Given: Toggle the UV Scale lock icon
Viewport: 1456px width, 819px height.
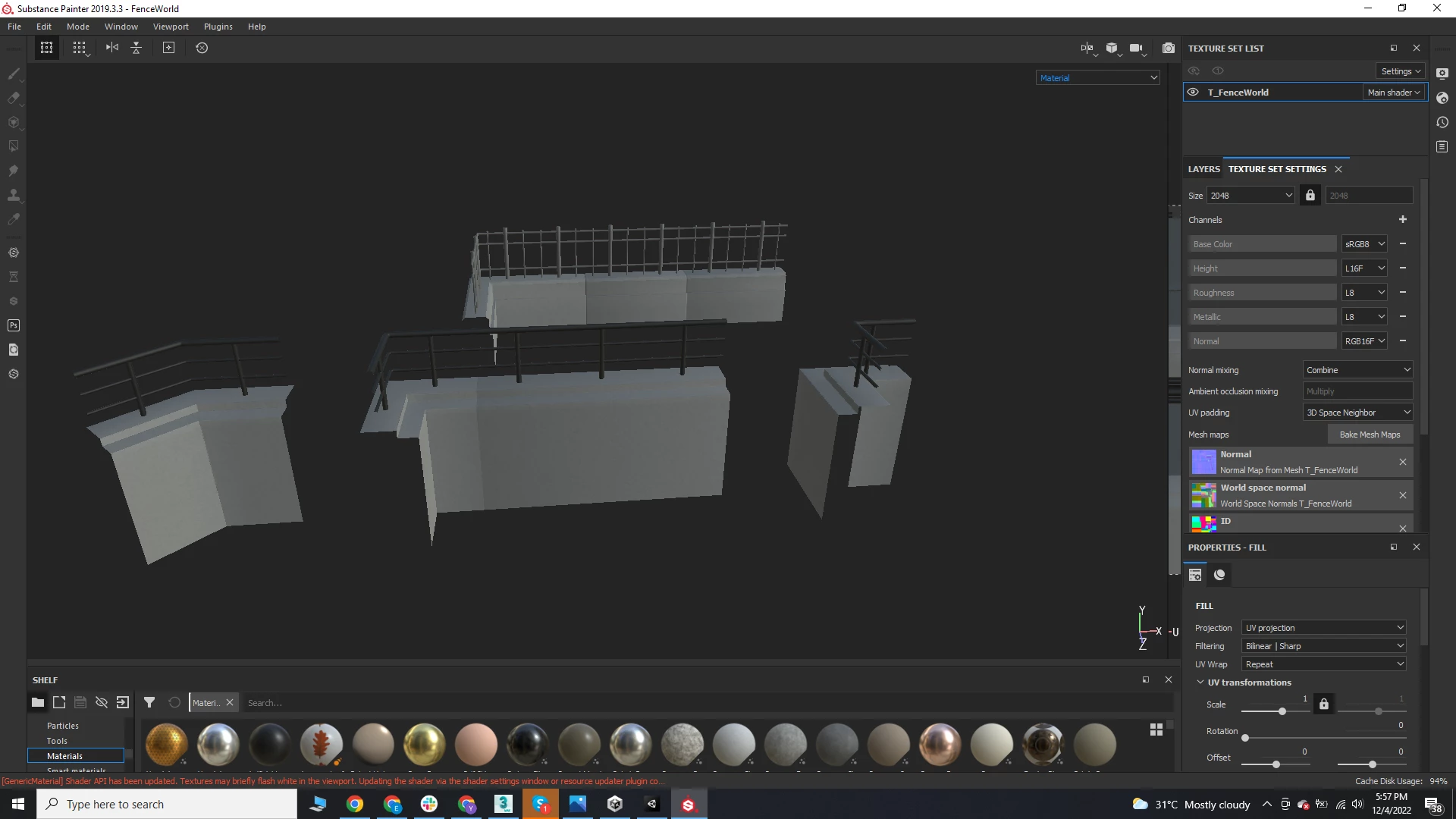Looking at the screenshot, I should click(x=1324, y=704).
